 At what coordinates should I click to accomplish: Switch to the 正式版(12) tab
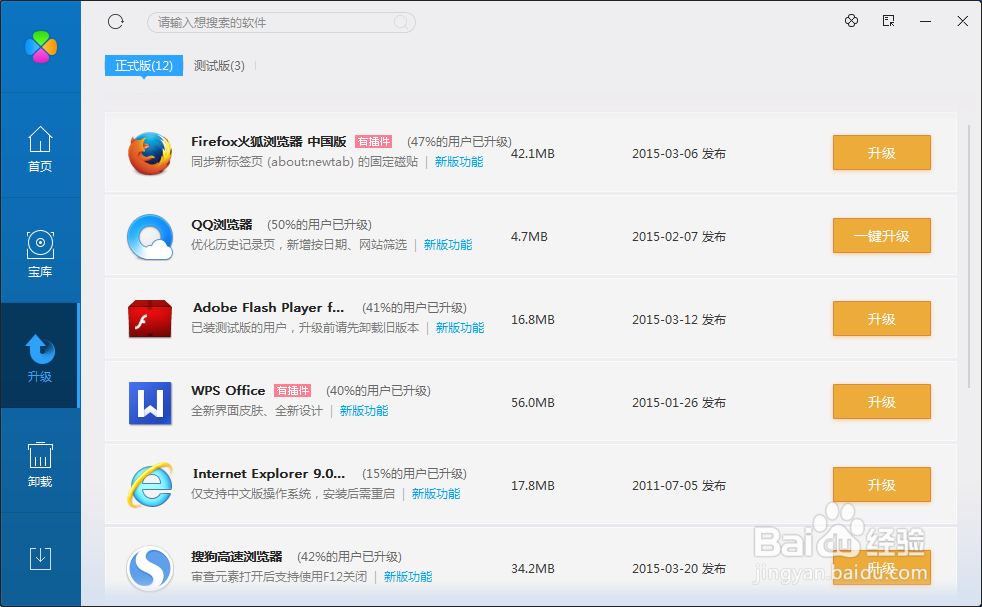pos(143,66)
